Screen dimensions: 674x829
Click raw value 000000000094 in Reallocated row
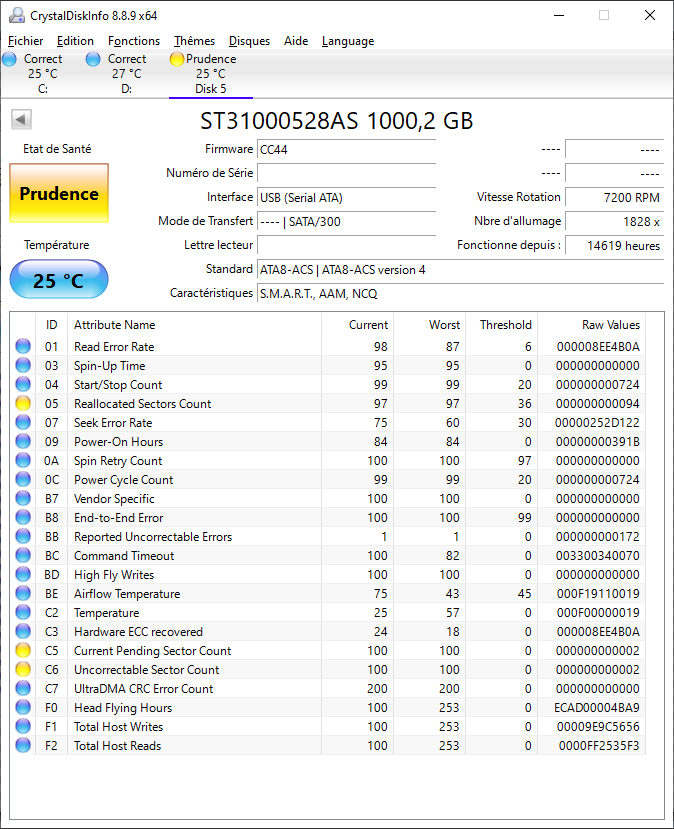pos(597,403)
